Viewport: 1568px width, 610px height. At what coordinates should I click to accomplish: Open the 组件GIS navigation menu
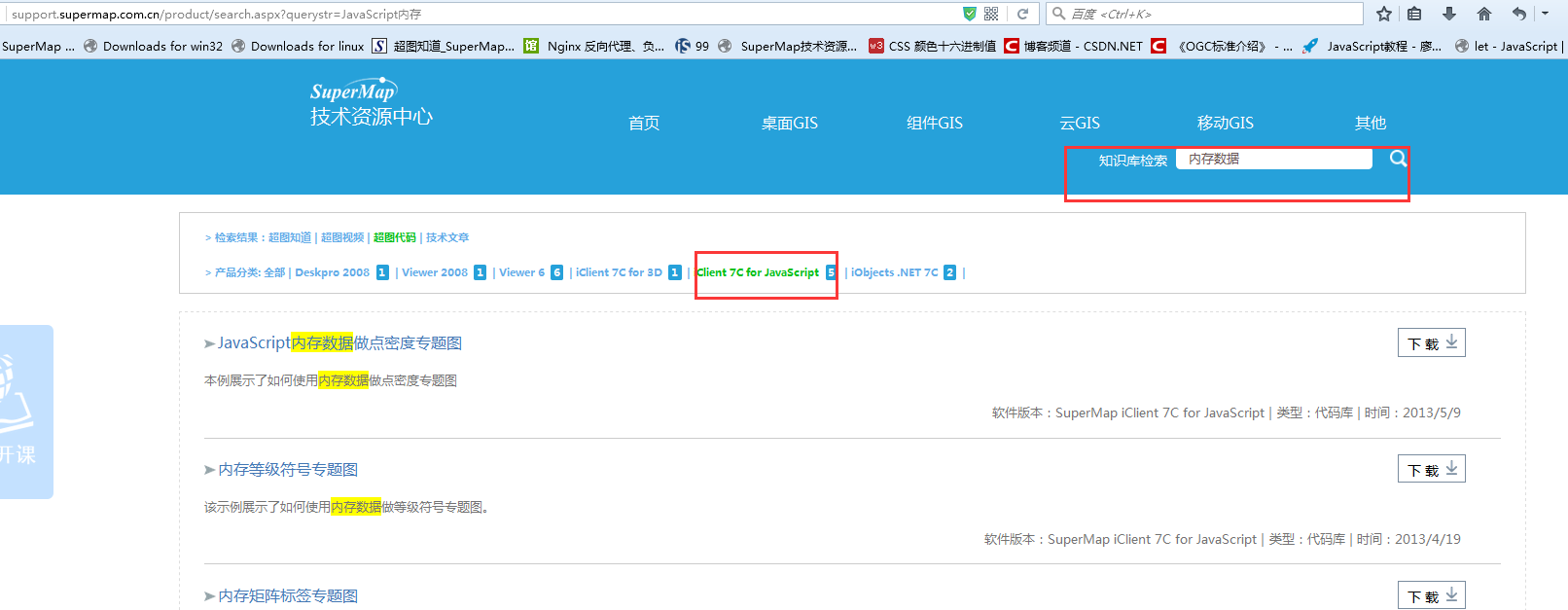[935, 123]
